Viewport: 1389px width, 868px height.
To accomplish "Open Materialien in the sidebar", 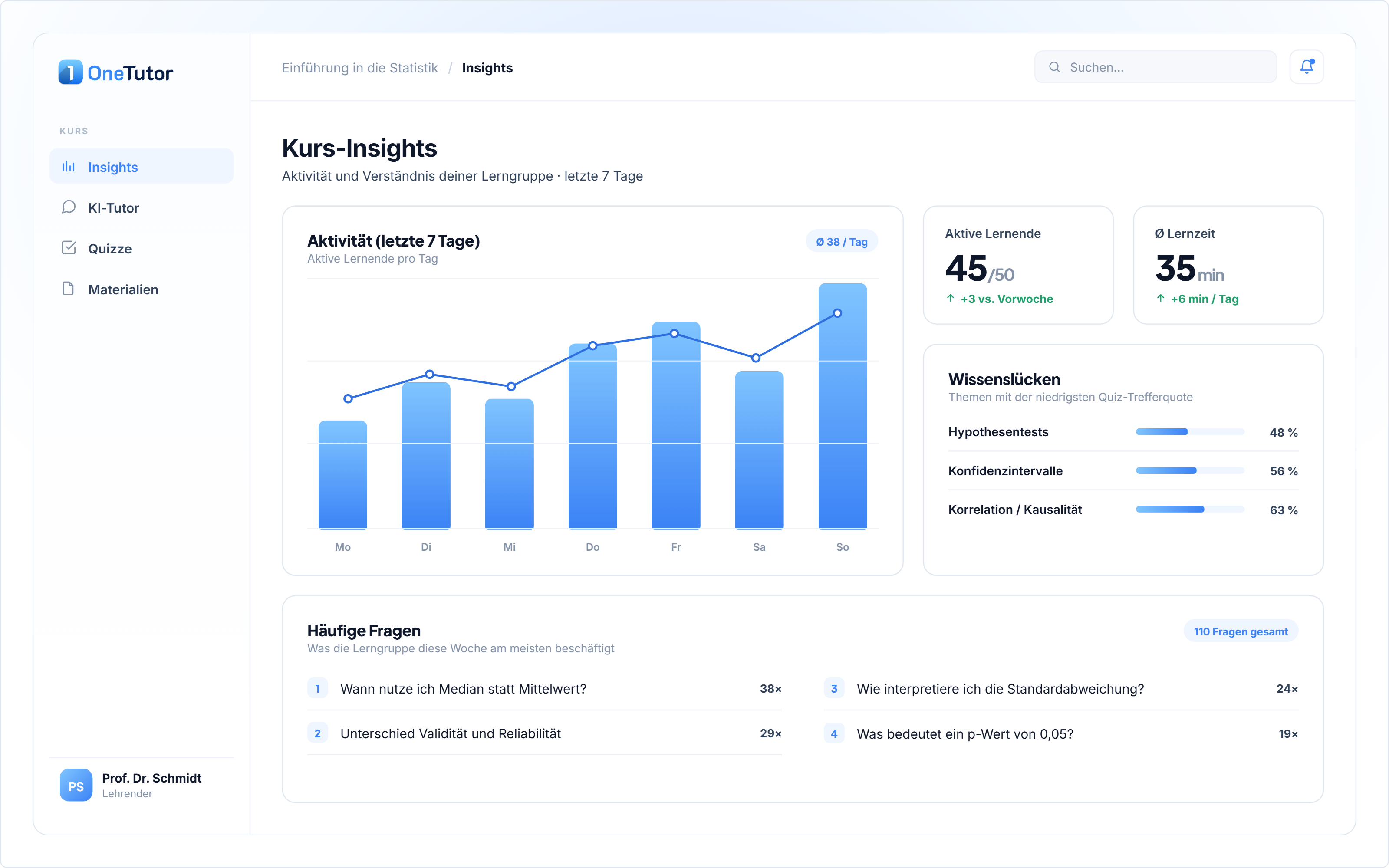I will coord(141,289).
